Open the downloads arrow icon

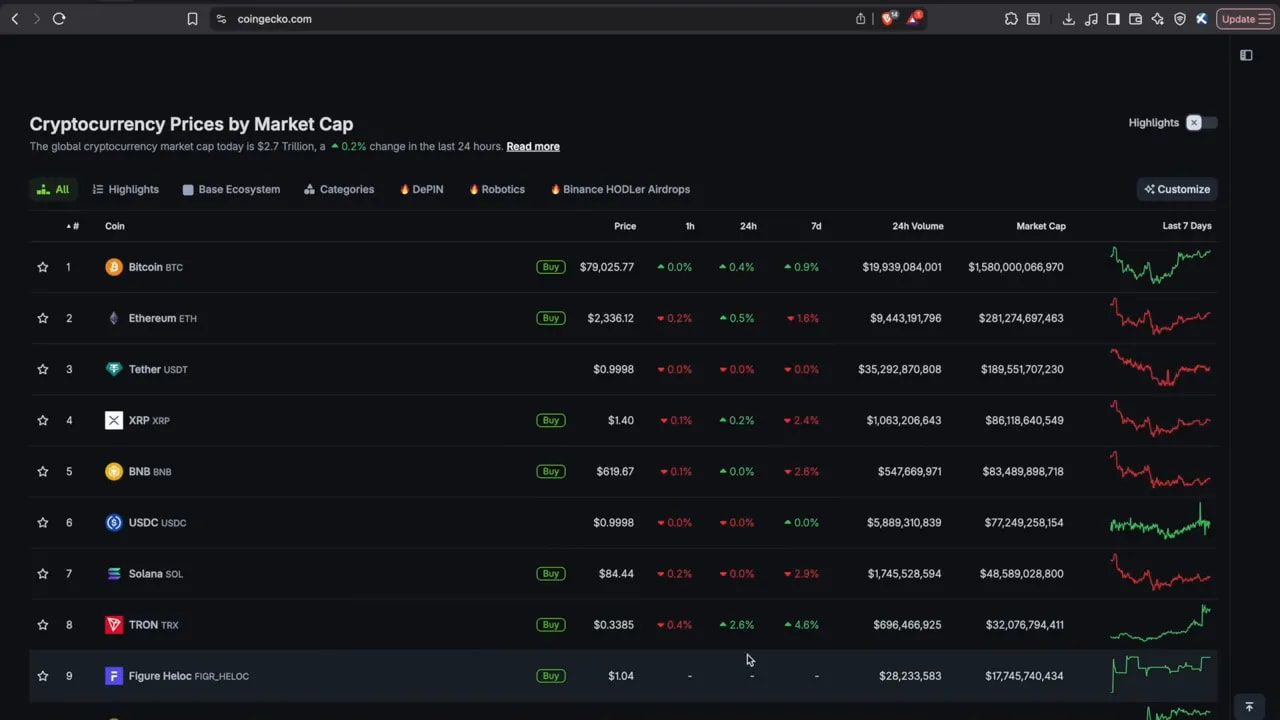pyautogui.click(x=1068, y=19)
